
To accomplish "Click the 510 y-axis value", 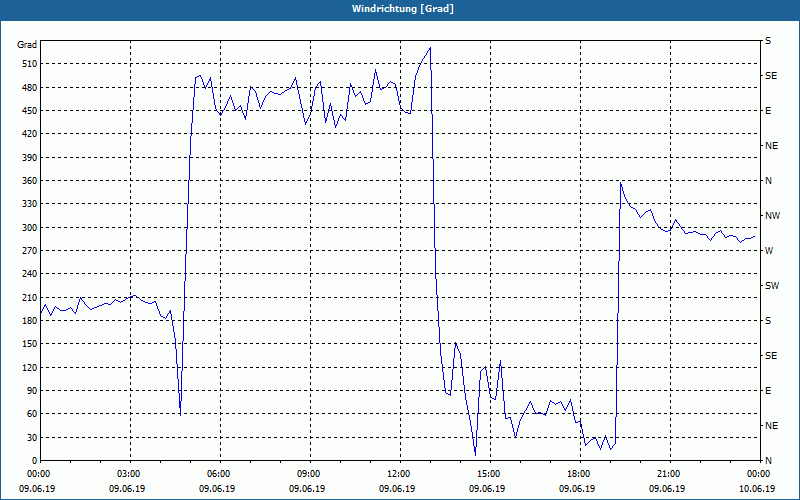I will [x=30, y=64].
